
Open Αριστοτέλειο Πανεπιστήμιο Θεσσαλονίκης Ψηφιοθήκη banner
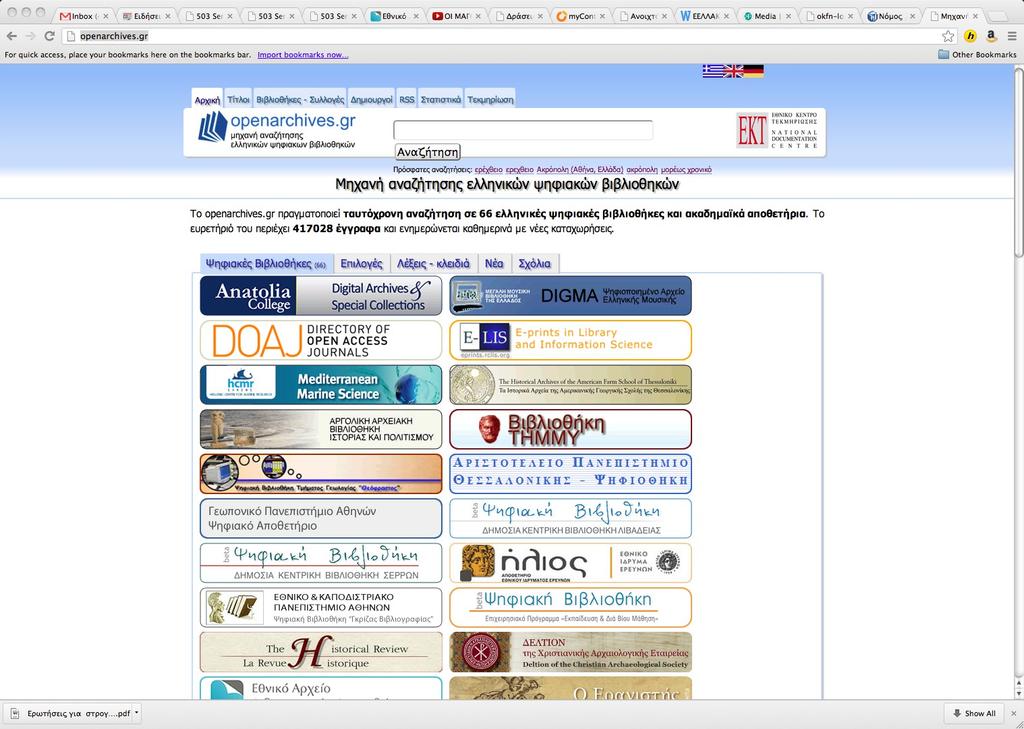(x=570, y=474)
